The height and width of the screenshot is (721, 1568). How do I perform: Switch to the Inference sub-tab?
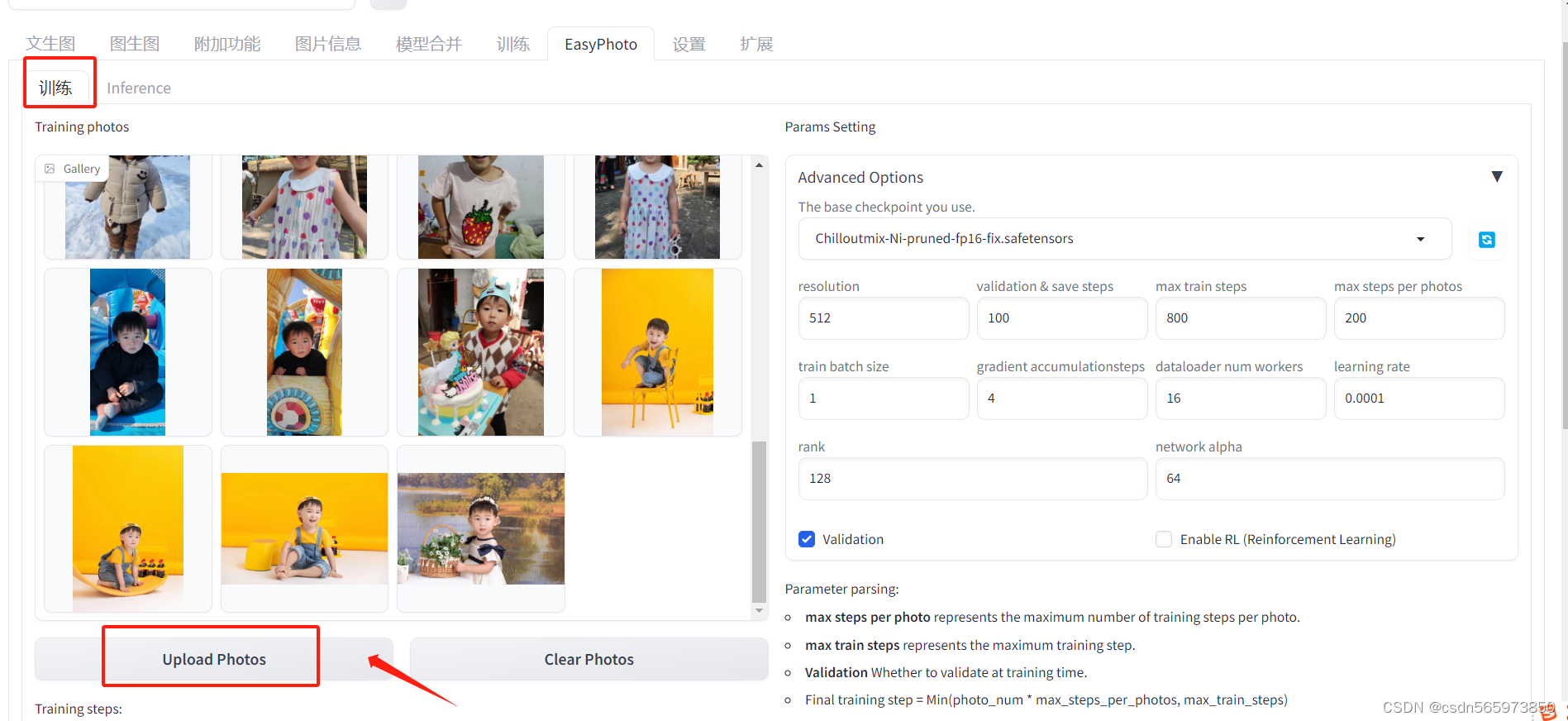[139, 88]
